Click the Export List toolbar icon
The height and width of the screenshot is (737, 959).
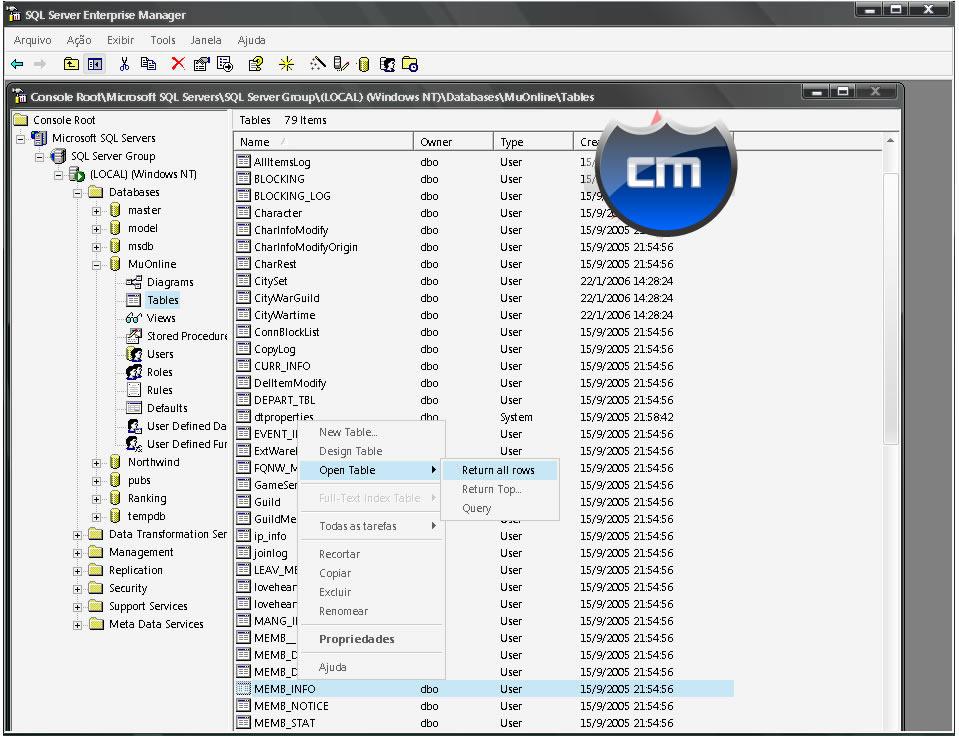point(225,64)
